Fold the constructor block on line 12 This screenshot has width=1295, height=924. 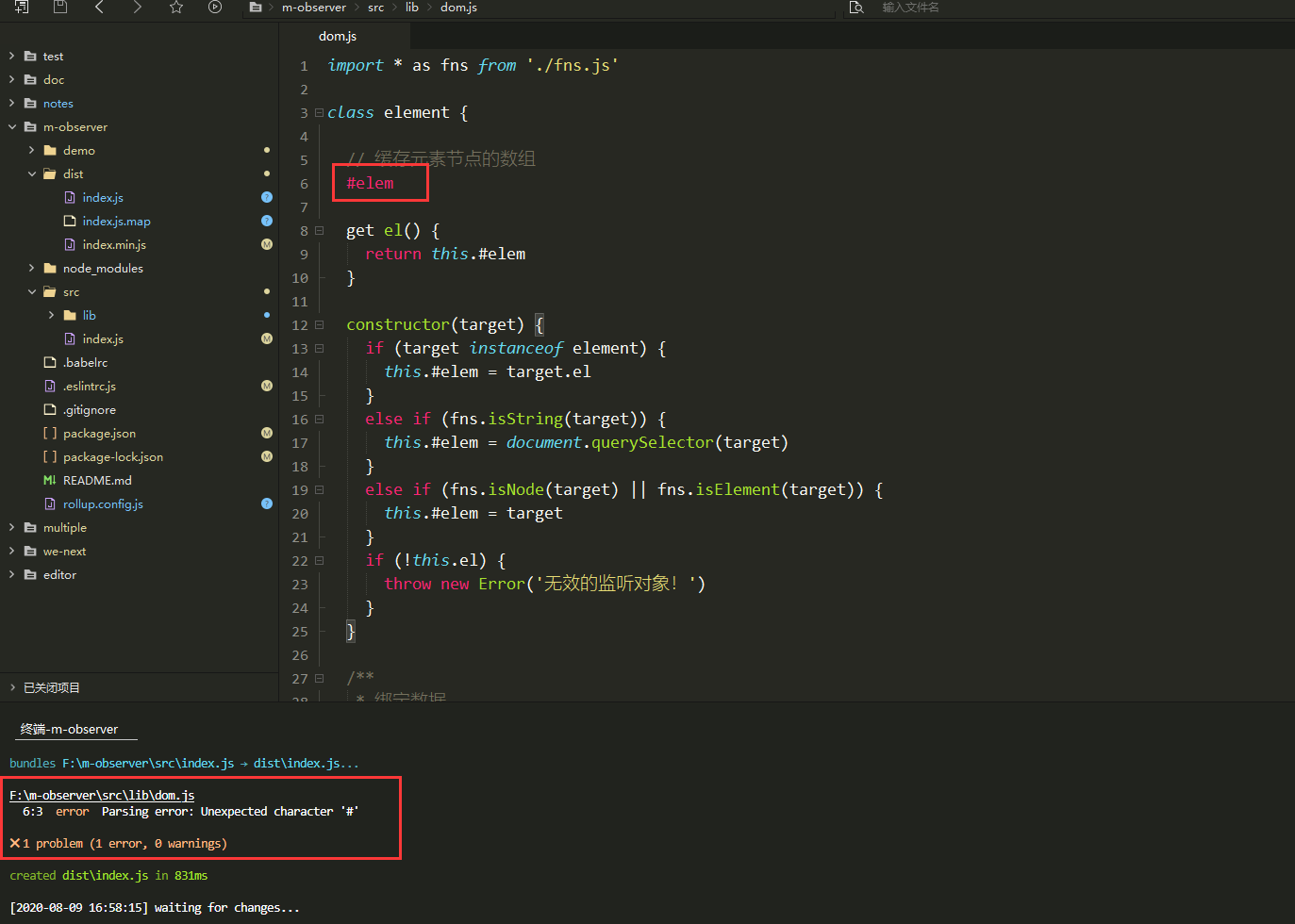(x=319, y=324)
